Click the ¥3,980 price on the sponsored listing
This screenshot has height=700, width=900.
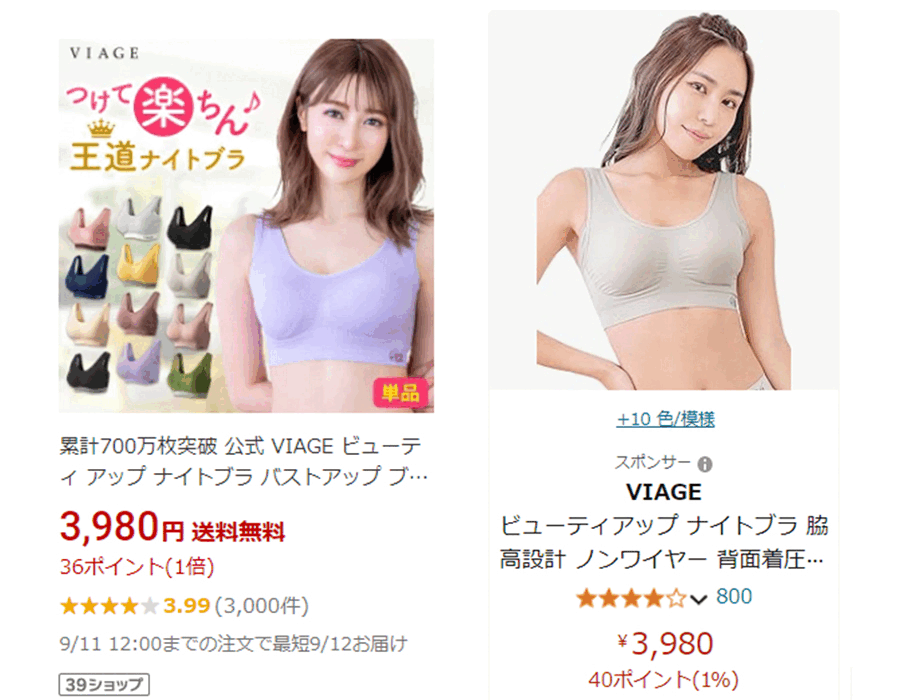[x=665, y=644]
